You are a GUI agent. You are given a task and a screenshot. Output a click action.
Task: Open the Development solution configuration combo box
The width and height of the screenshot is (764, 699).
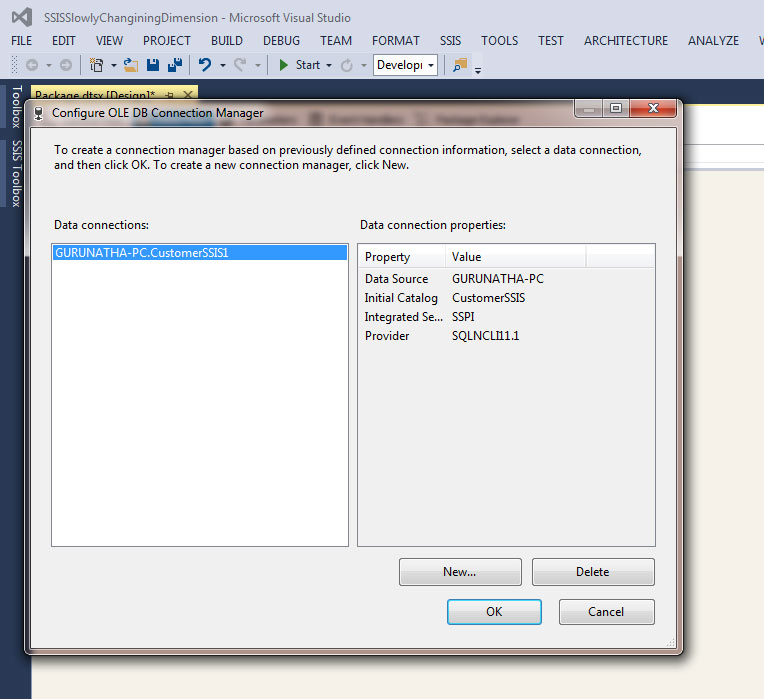[405, 65]
